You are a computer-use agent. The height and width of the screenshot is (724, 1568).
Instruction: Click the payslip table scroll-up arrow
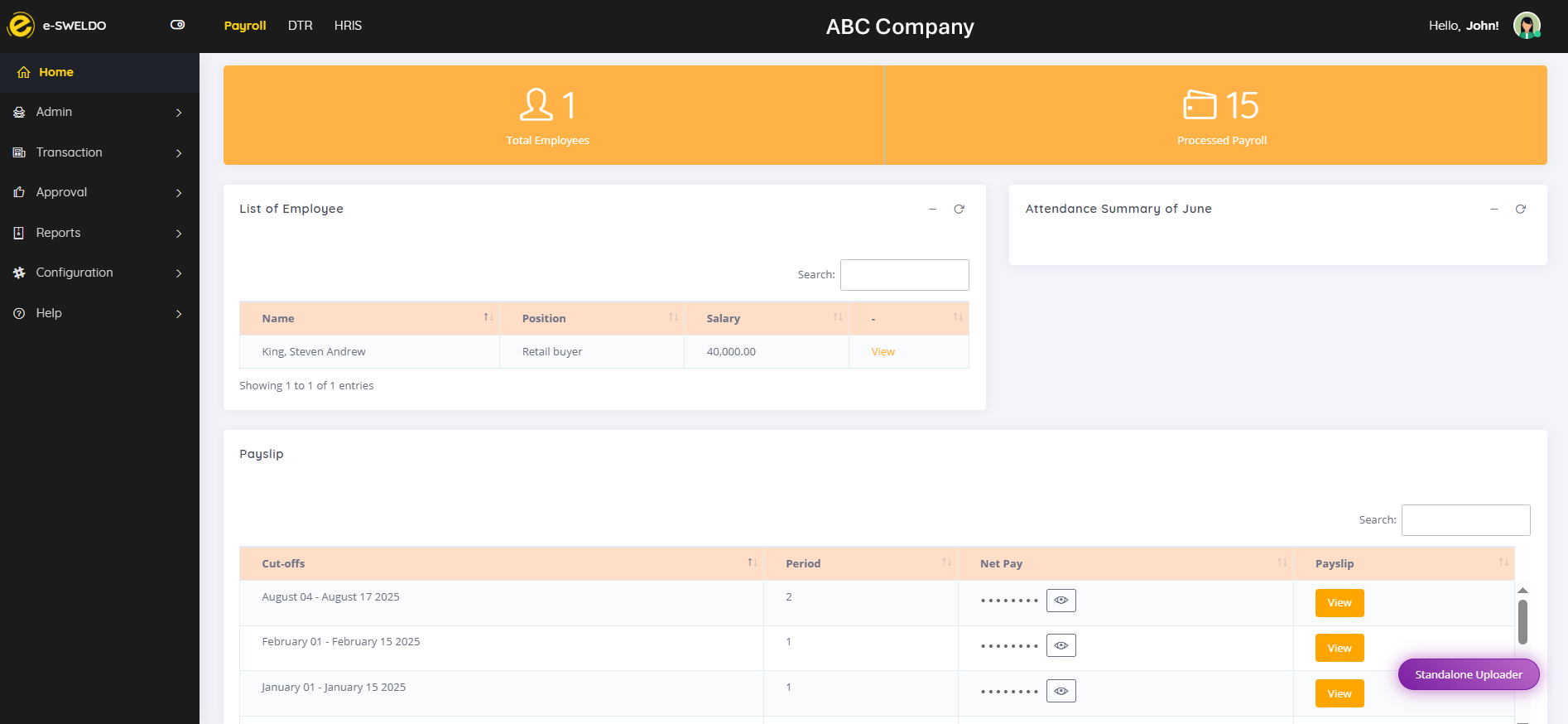1522,591
